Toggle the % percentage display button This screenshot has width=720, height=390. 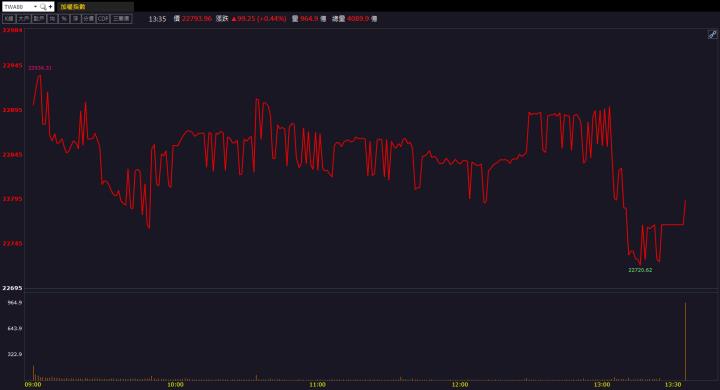(x=64, y=19)
